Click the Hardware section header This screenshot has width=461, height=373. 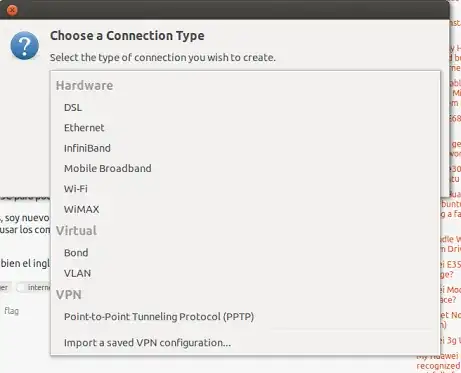84,86
